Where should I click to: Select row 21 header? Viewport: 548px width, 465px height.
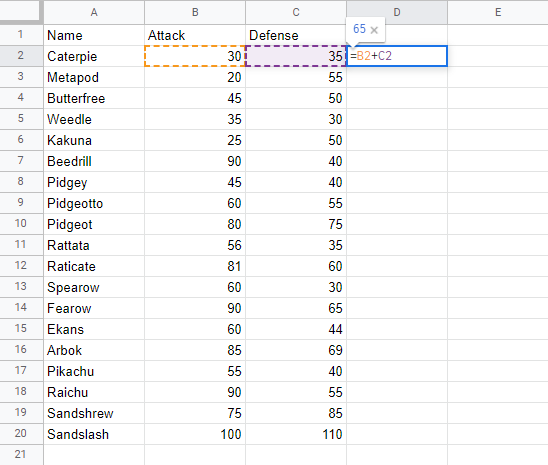[21, 455]
